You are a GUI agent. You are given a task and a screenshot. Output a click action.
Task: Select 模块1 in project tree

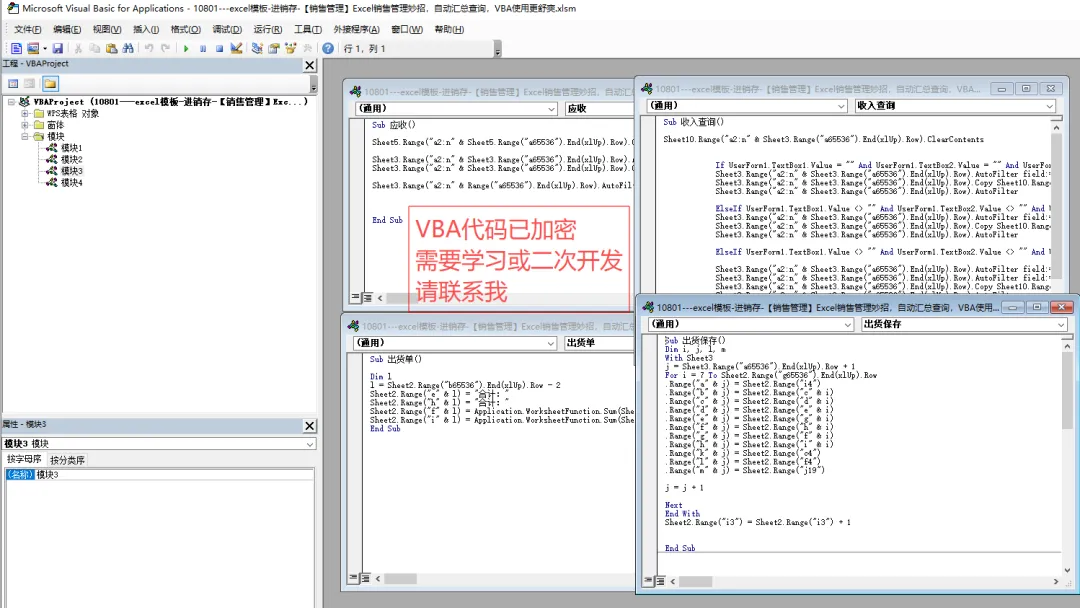pos(71,148)
